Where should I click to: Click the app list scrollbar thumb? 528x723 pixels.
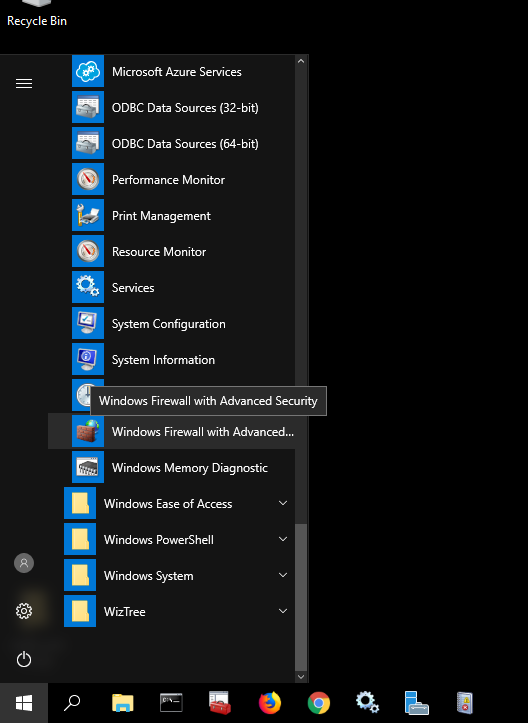coord(301,597)
